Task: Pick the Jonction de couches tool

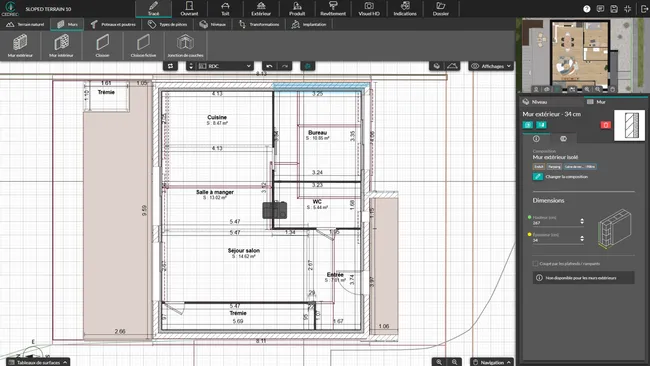Action: point(185,46)
